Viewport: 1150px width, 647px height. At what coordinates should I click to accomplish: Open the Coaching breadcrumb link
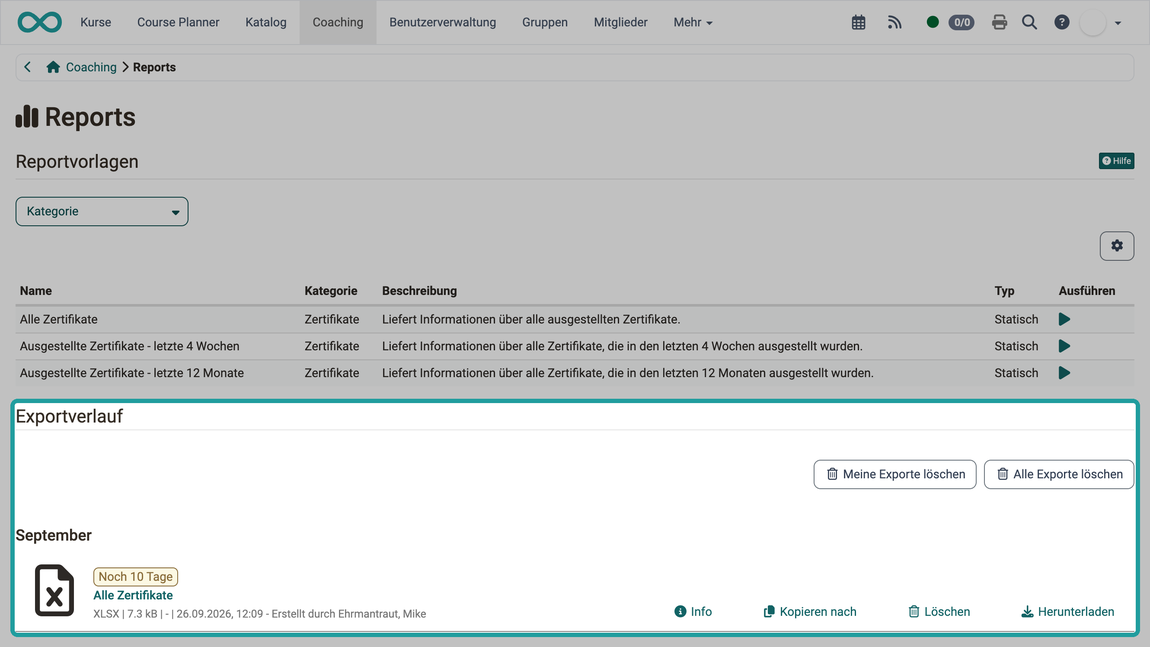pyautogui.click(x=91, y=67)
